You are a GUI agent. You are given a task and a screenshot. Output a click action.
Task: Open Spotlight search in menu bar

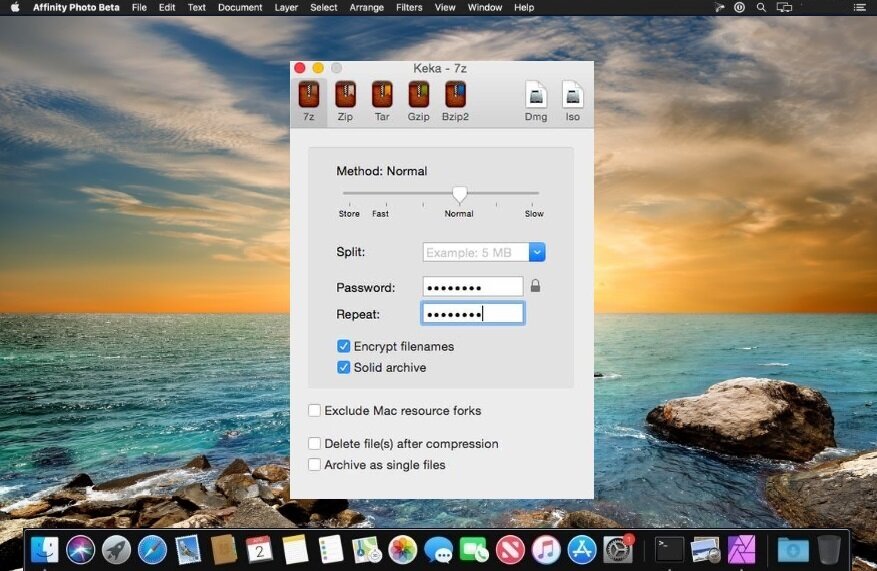(761, 7)
